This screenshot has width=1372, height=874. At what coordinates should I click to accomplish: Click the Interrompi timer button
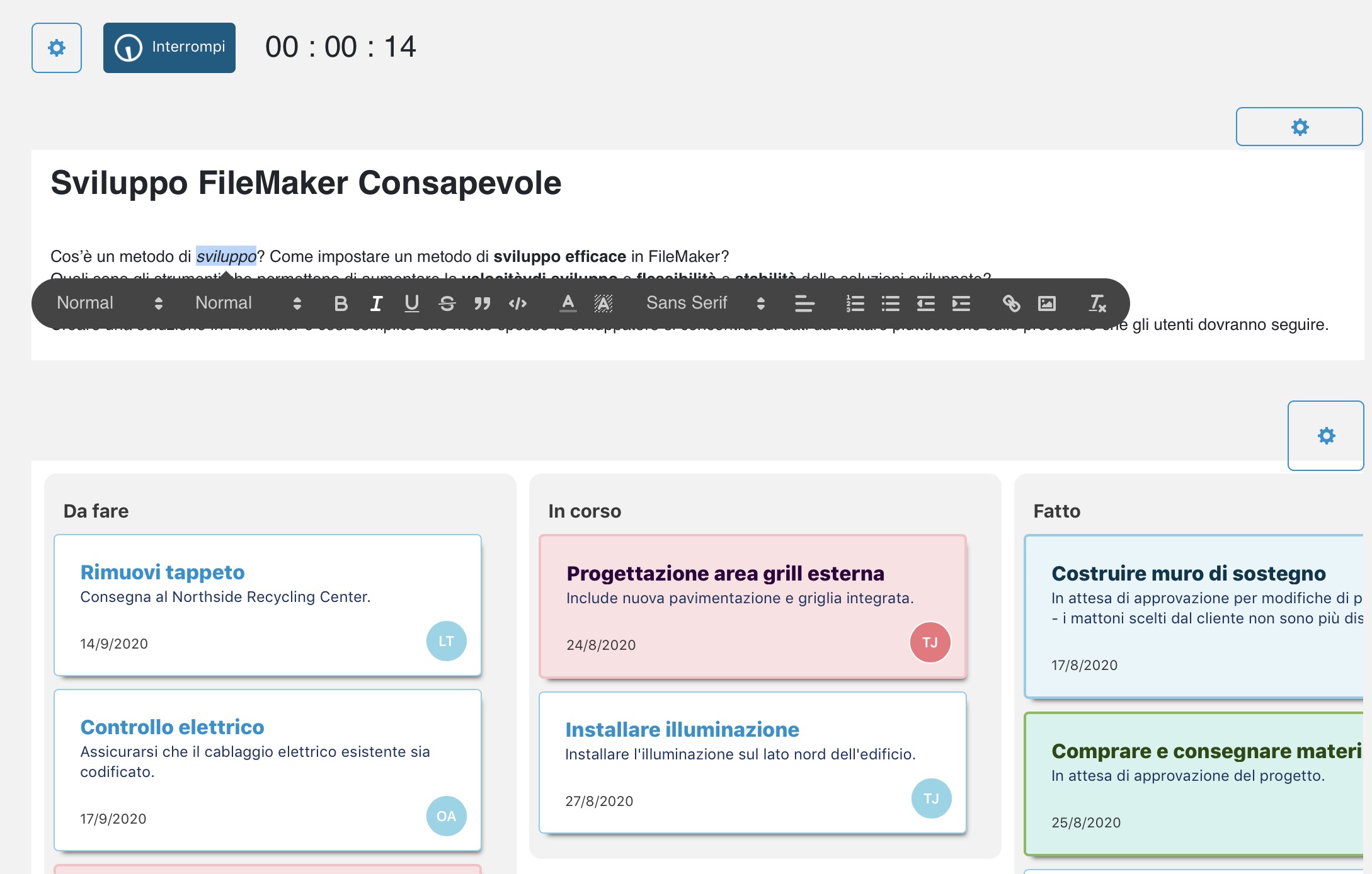pyautogui.click(x=169, y=48)
